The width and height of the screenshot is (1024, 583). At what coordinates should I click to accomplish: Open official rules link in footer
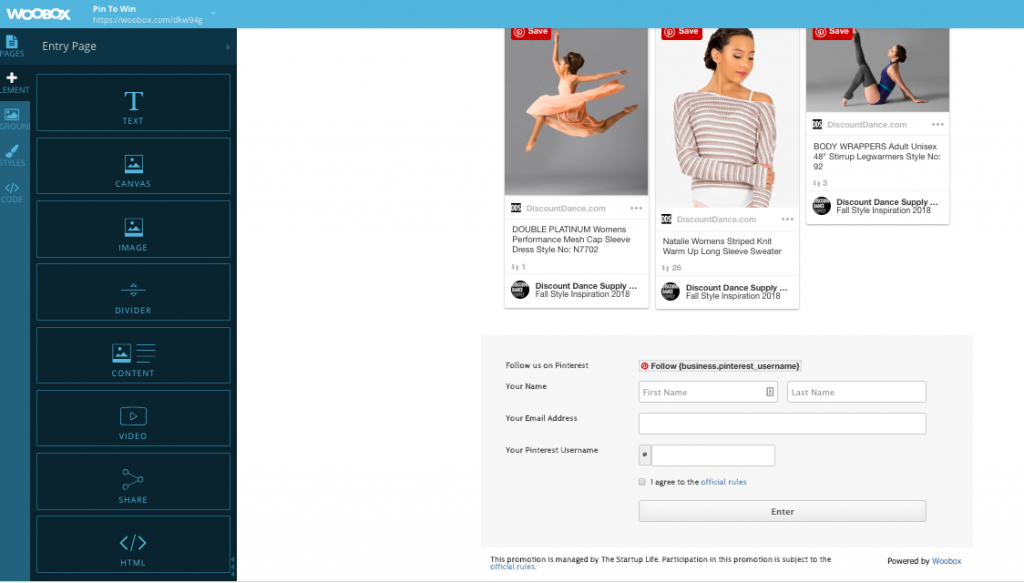coord(512,567)
